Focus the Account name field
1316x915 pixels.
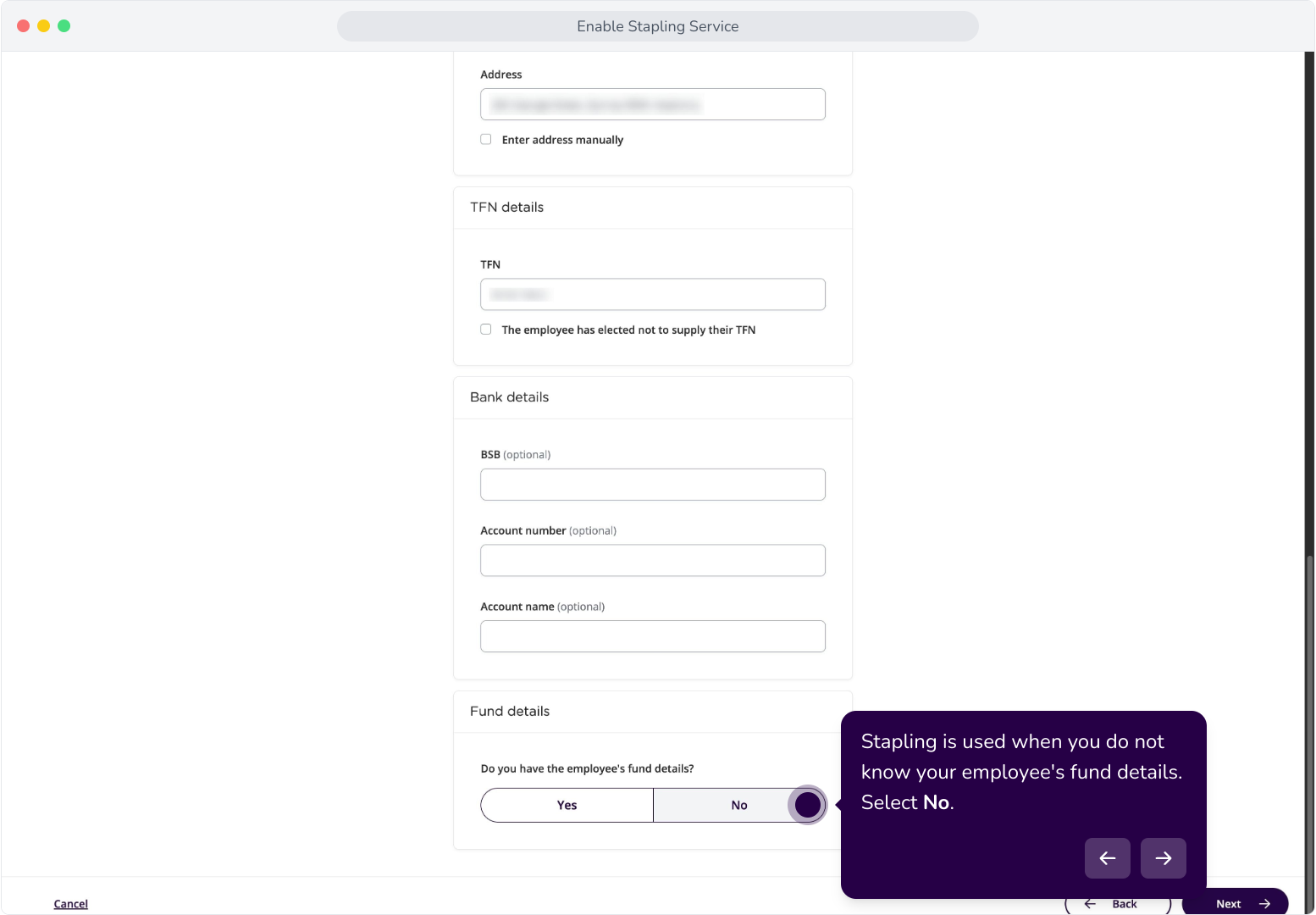653,636
